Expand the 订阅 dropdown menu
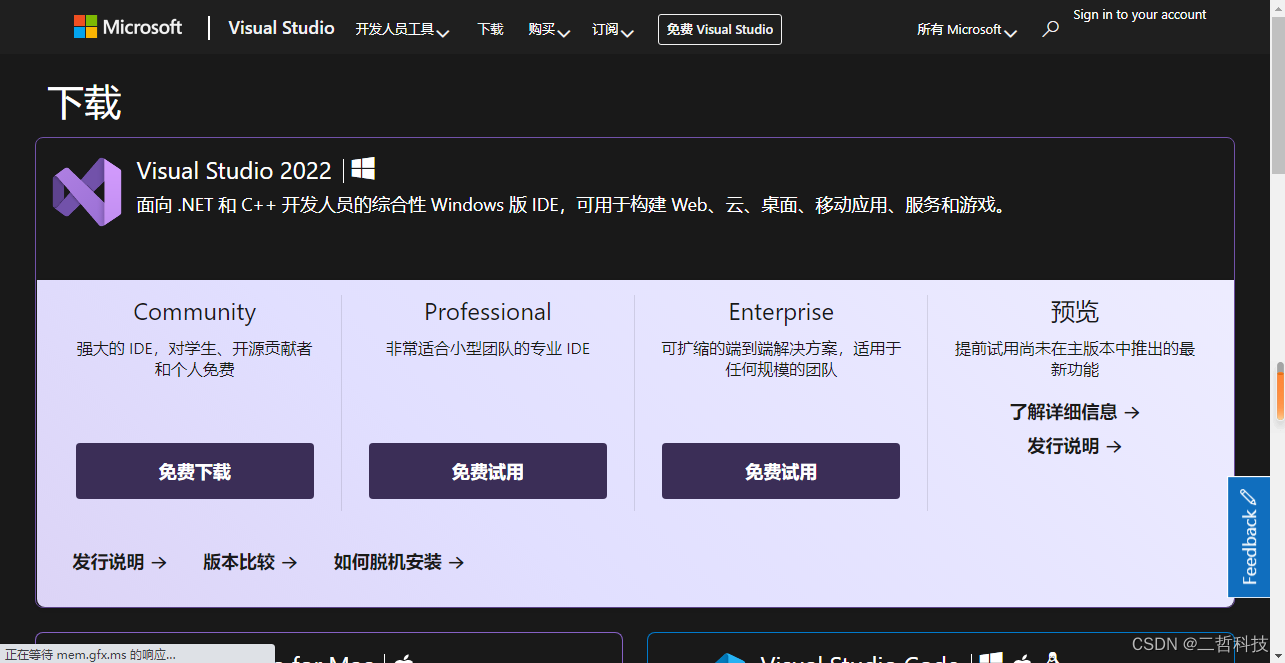Screen dimensions: 1285x663 pyautogui.click(x=613, y=30)
